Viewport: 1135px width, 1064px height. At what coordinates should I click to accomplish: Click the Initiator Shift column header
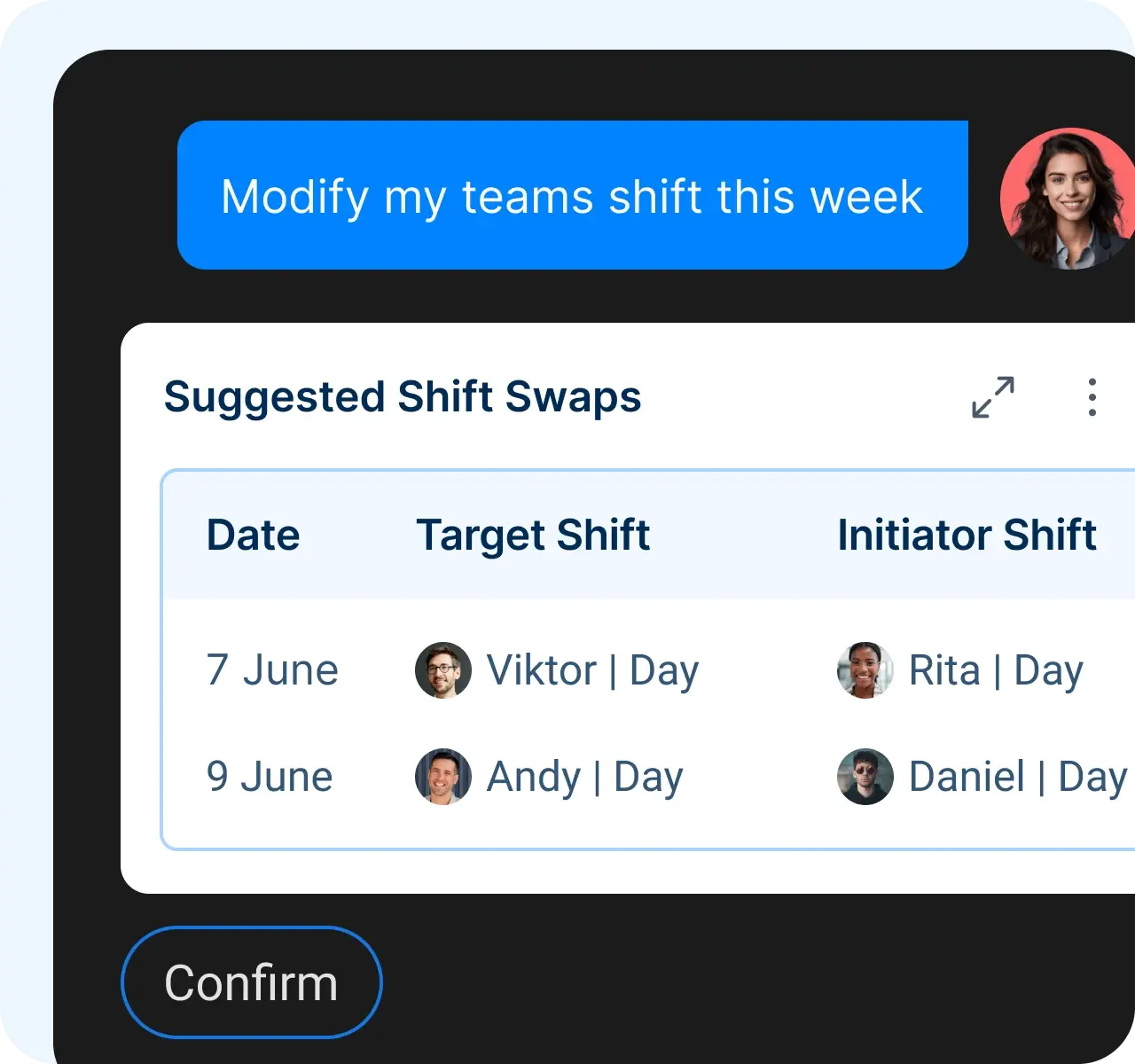tap(967, 535)
